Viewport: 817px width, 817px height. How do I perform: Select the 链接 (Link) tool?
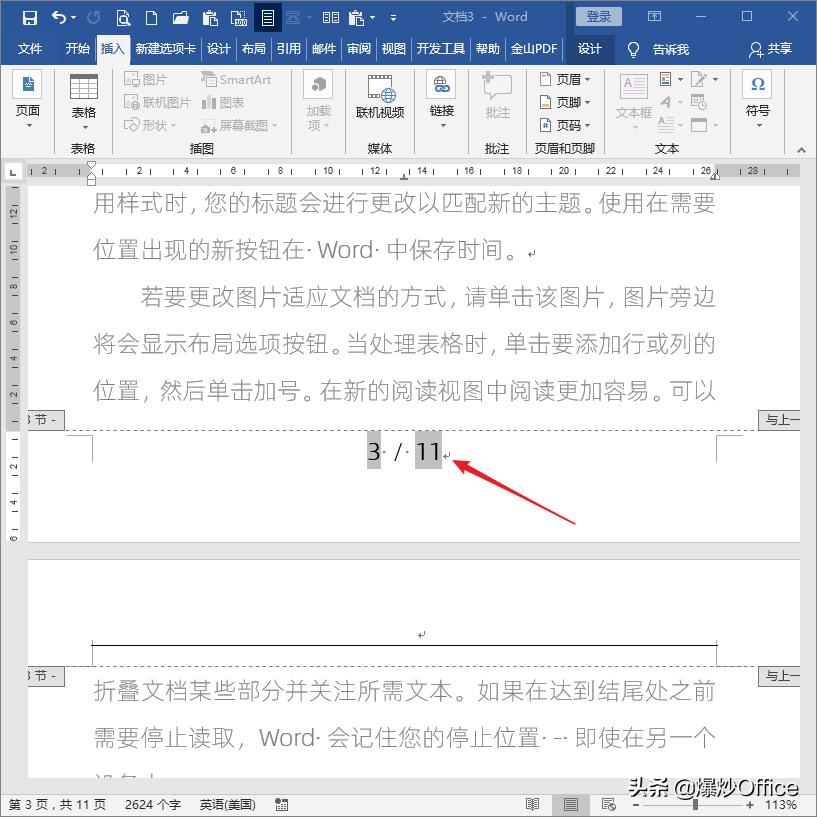click(x=441, y=100)
